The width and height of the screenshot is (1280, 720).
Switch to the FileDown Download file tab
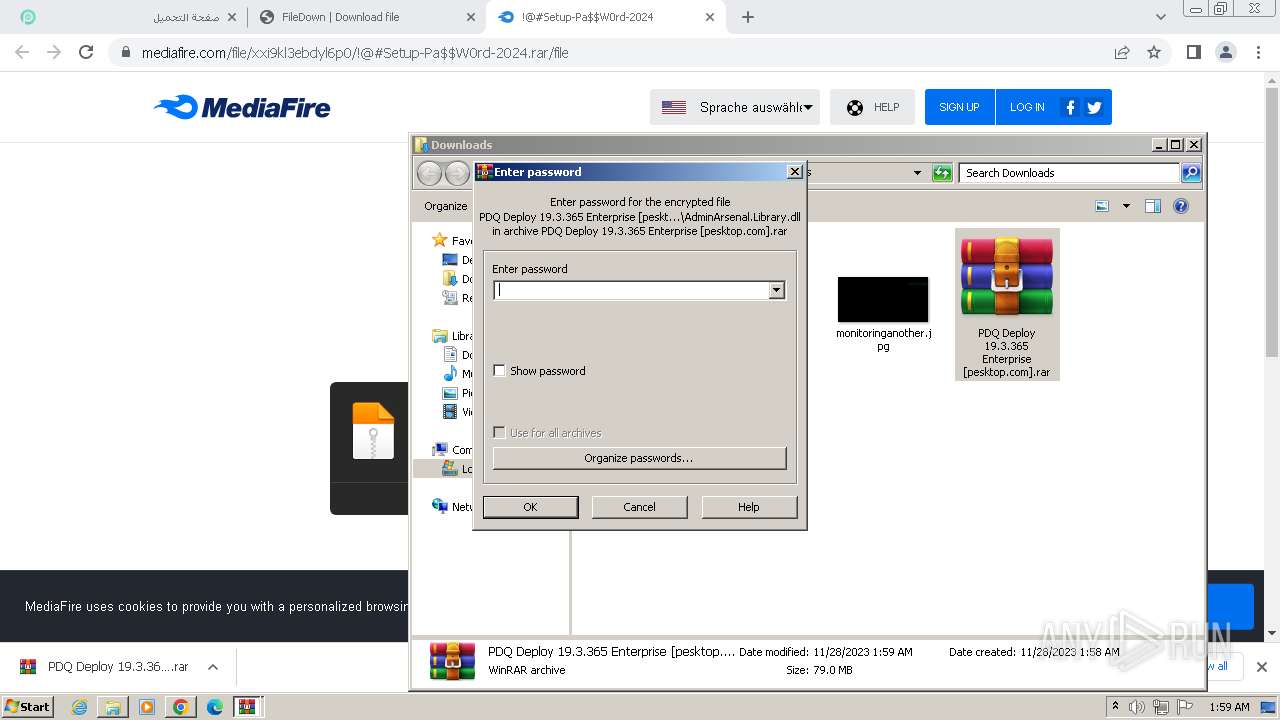coord(366,17)
